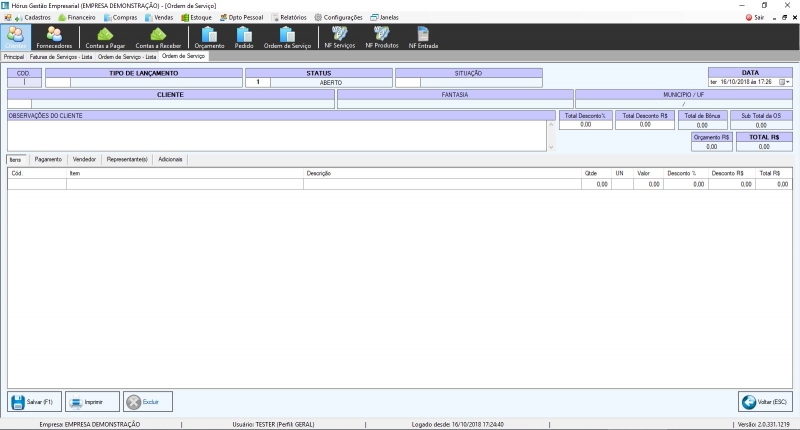Image resolution: width=800 pixels, height=430 pixels.
Task: Open the Fornecedores toolbar icon
Action: (x=54, y=37)
